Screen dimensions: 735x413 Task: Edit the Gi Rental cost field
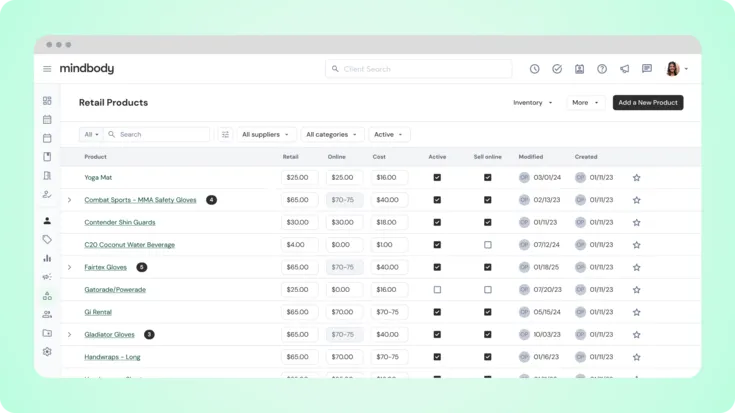(390, 312)
